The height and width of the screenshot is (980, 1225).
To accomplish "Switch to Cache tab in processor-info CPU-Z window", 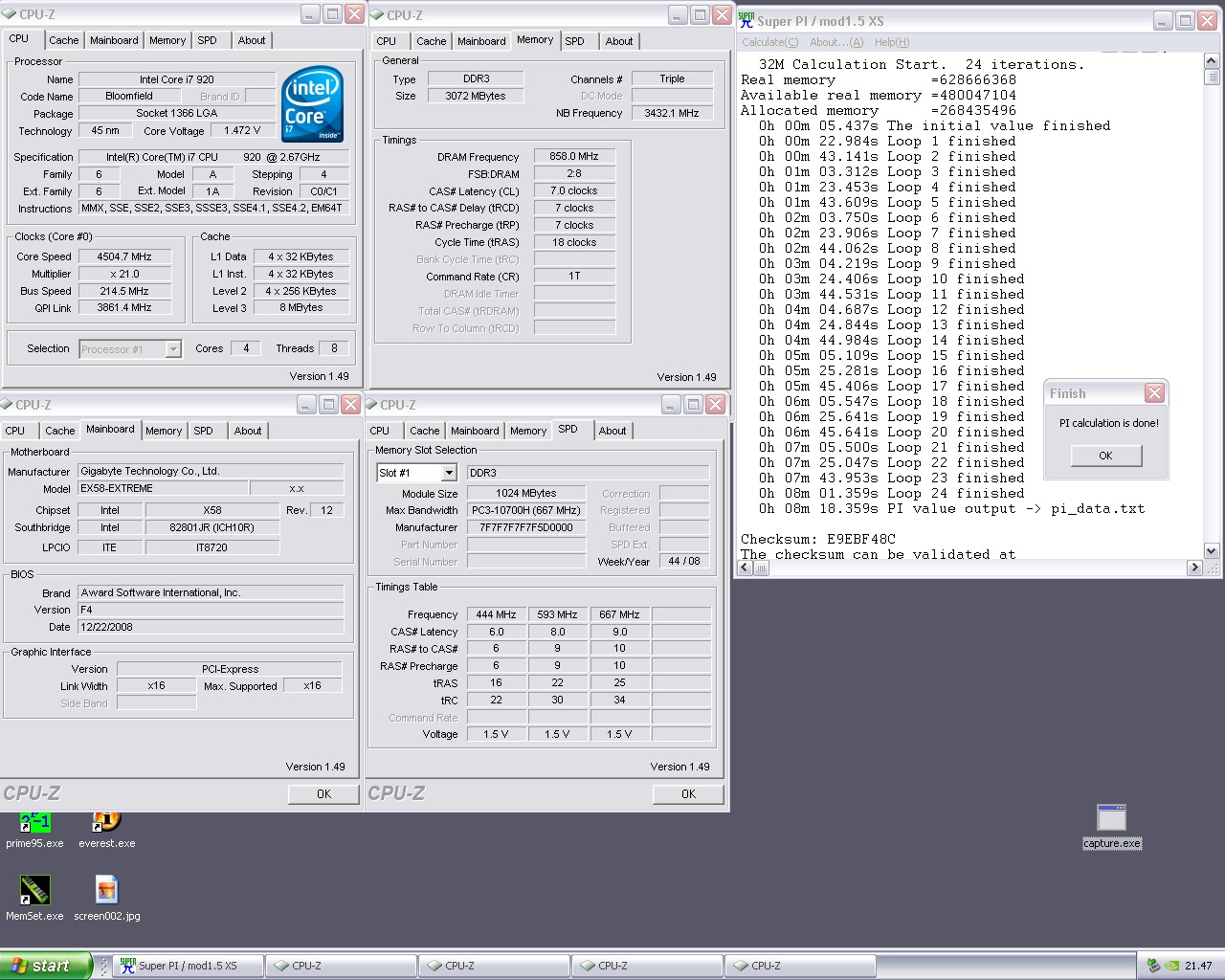I will coord(64,40).
